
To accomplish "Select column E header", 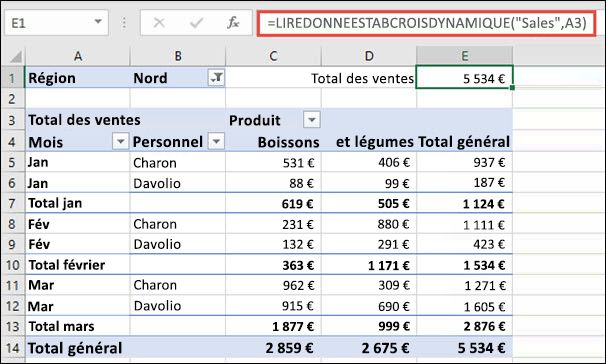I will (x=465, y=56).
